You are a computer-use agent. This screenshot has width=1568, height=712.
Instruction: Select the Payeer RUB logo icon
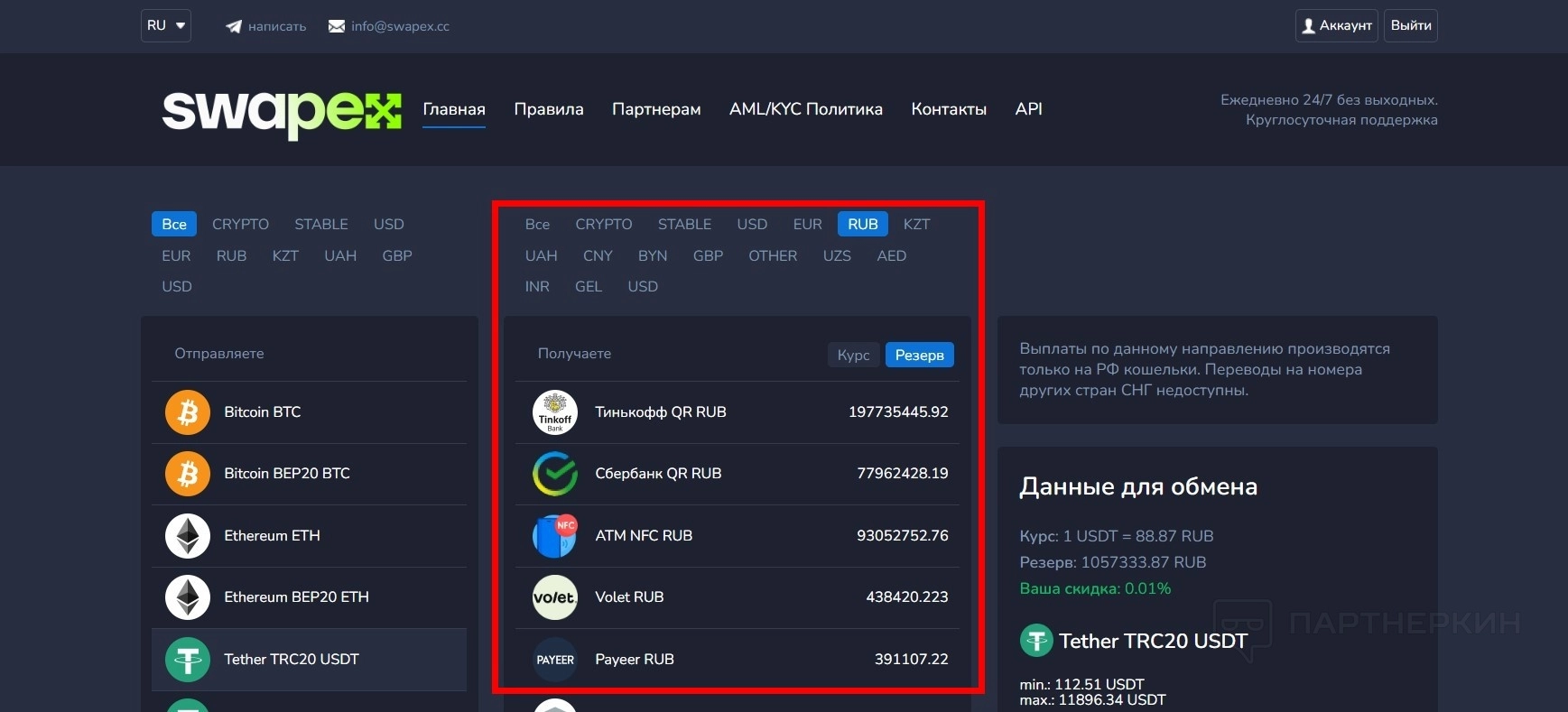tap(555, 660)
